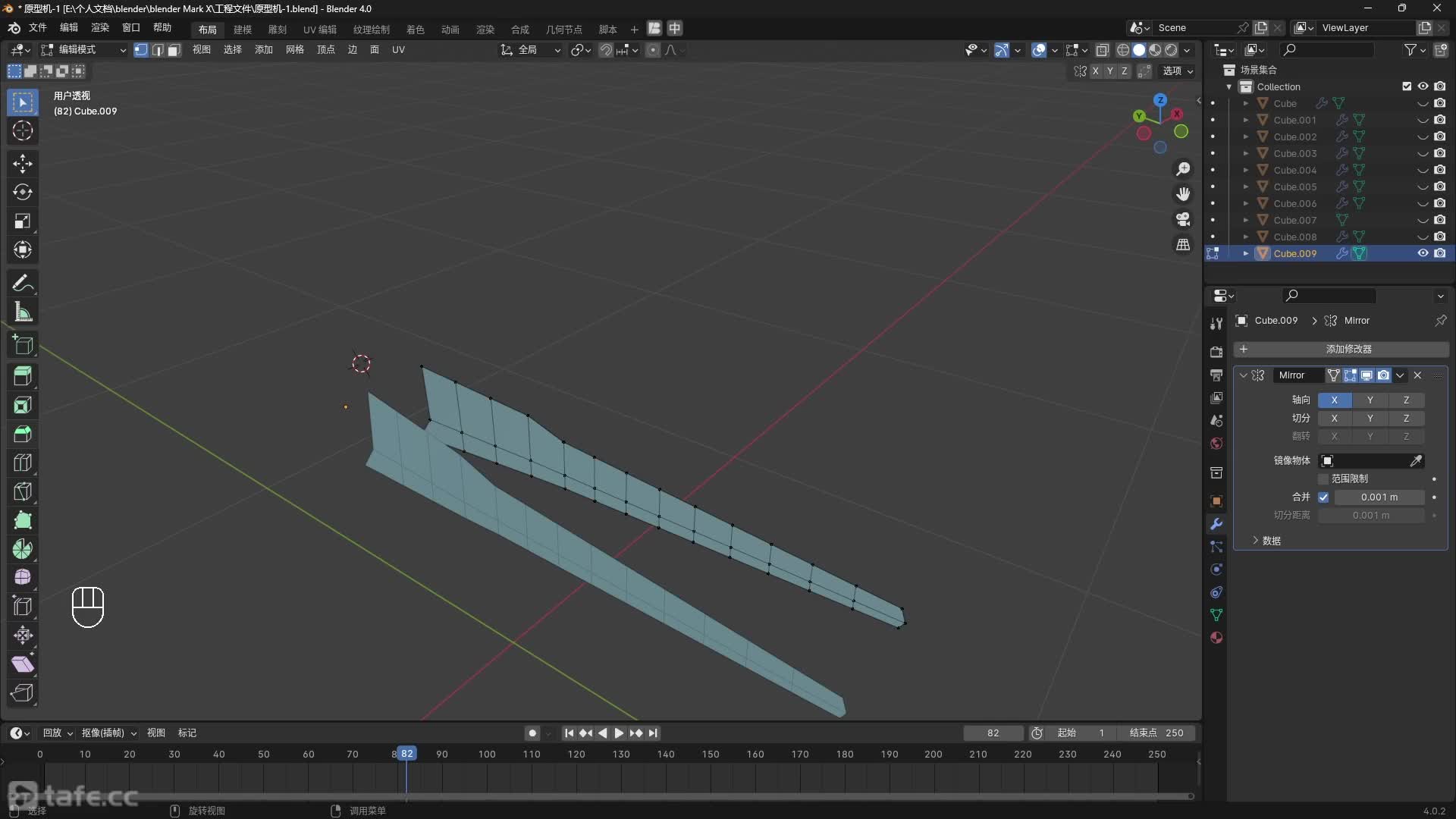Select the Move tool
Image resolution: width=1456 pixels, height=819 pixels.
pyautogui.click(x=23, y=164)
